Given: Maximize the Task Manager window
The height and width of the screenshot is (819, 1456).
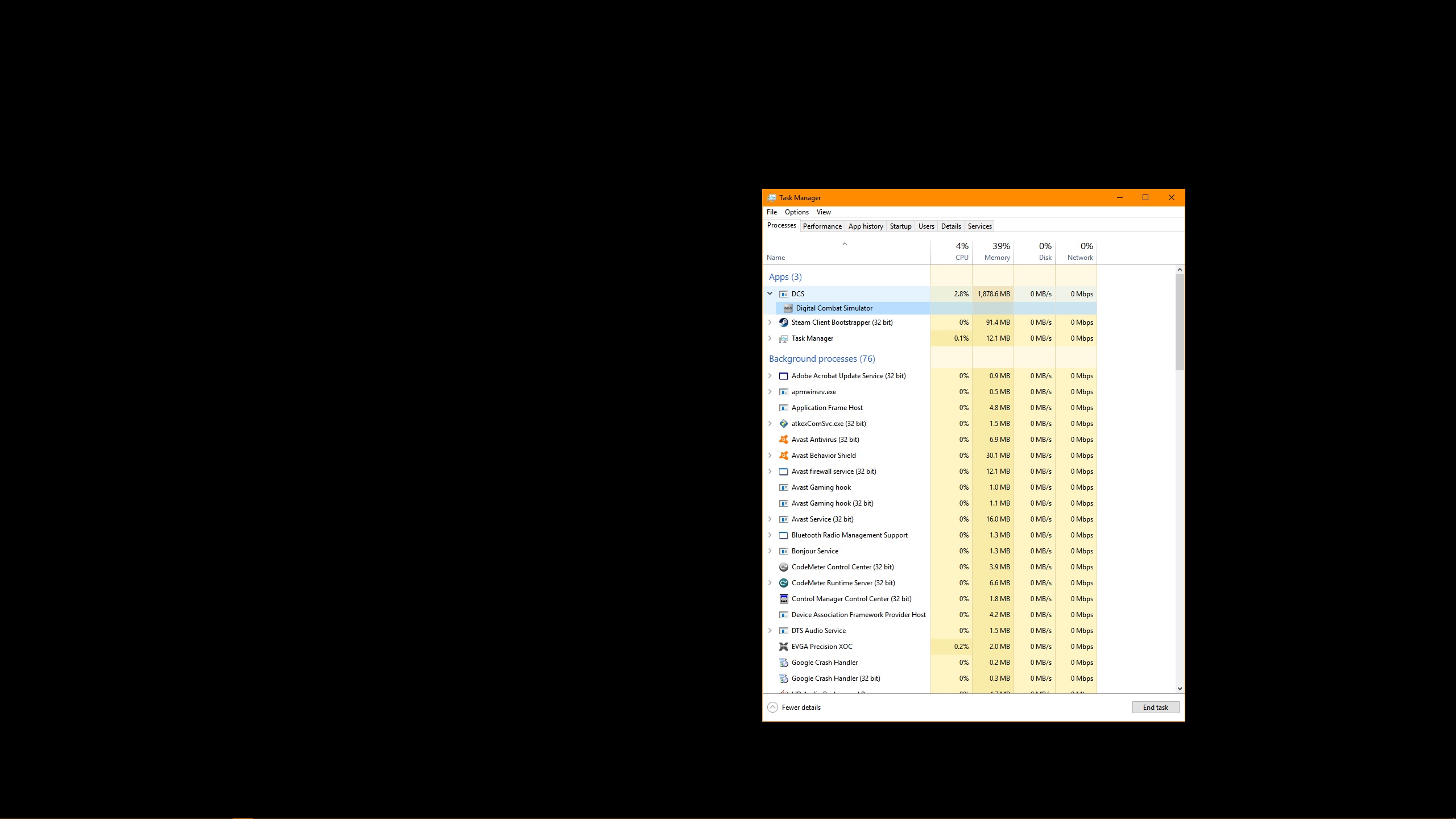Looking at the screenshot, I should pos(1145,198).
